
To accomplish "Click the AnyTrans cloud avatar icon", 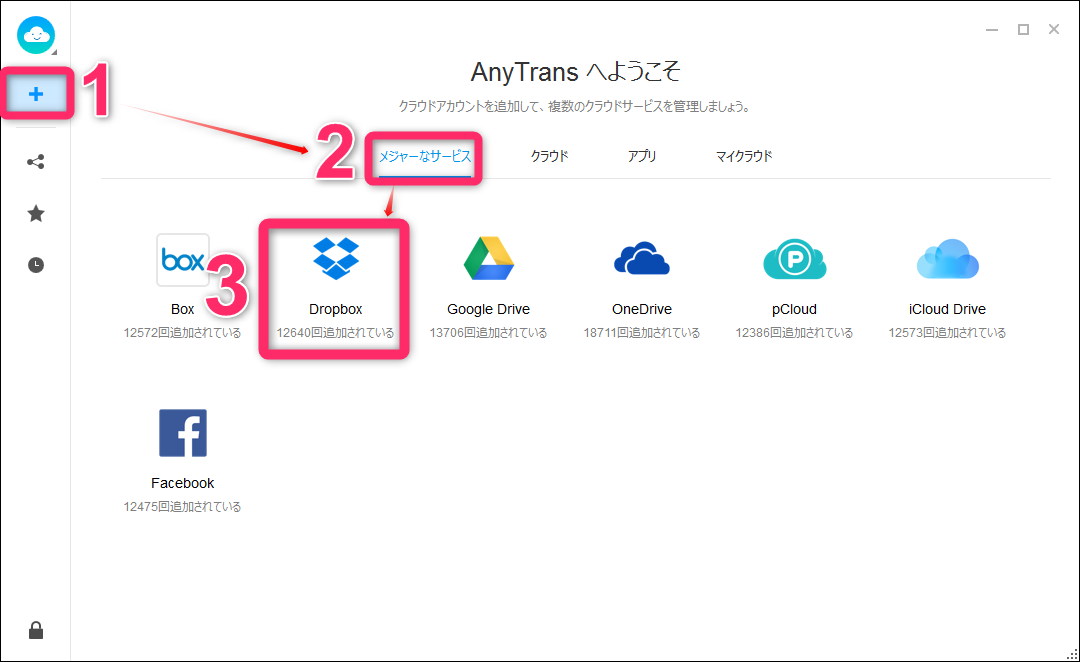I will (x=36, y=34).
